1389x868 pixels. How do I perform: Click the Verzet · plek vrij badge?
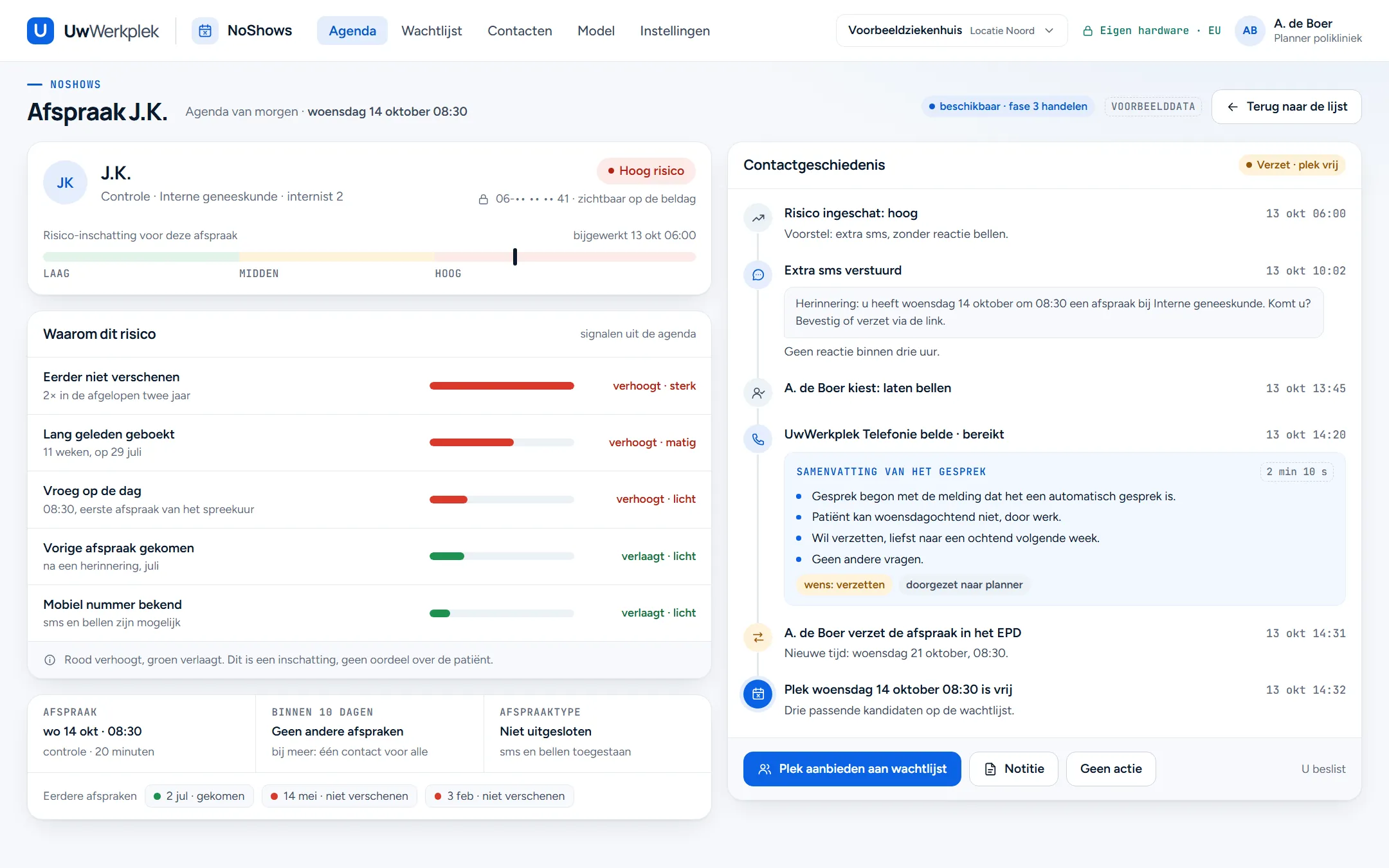(x=1291, y=165)
